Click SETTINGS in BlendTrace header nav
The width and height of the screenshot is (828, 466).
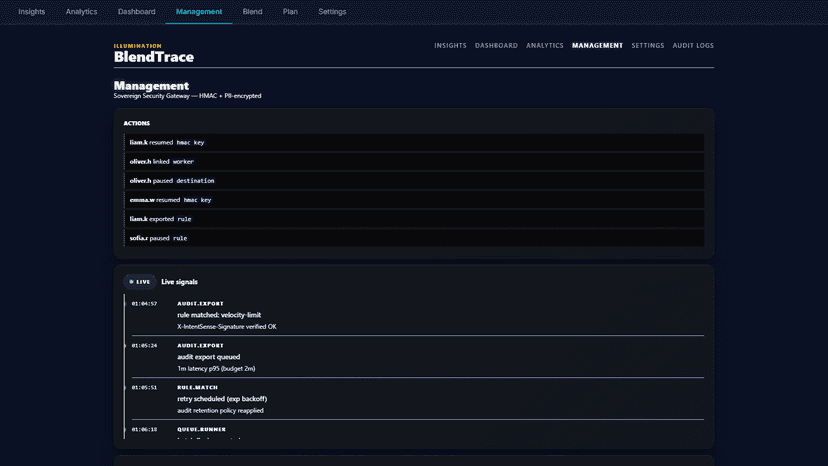click(x=648, y=46)
